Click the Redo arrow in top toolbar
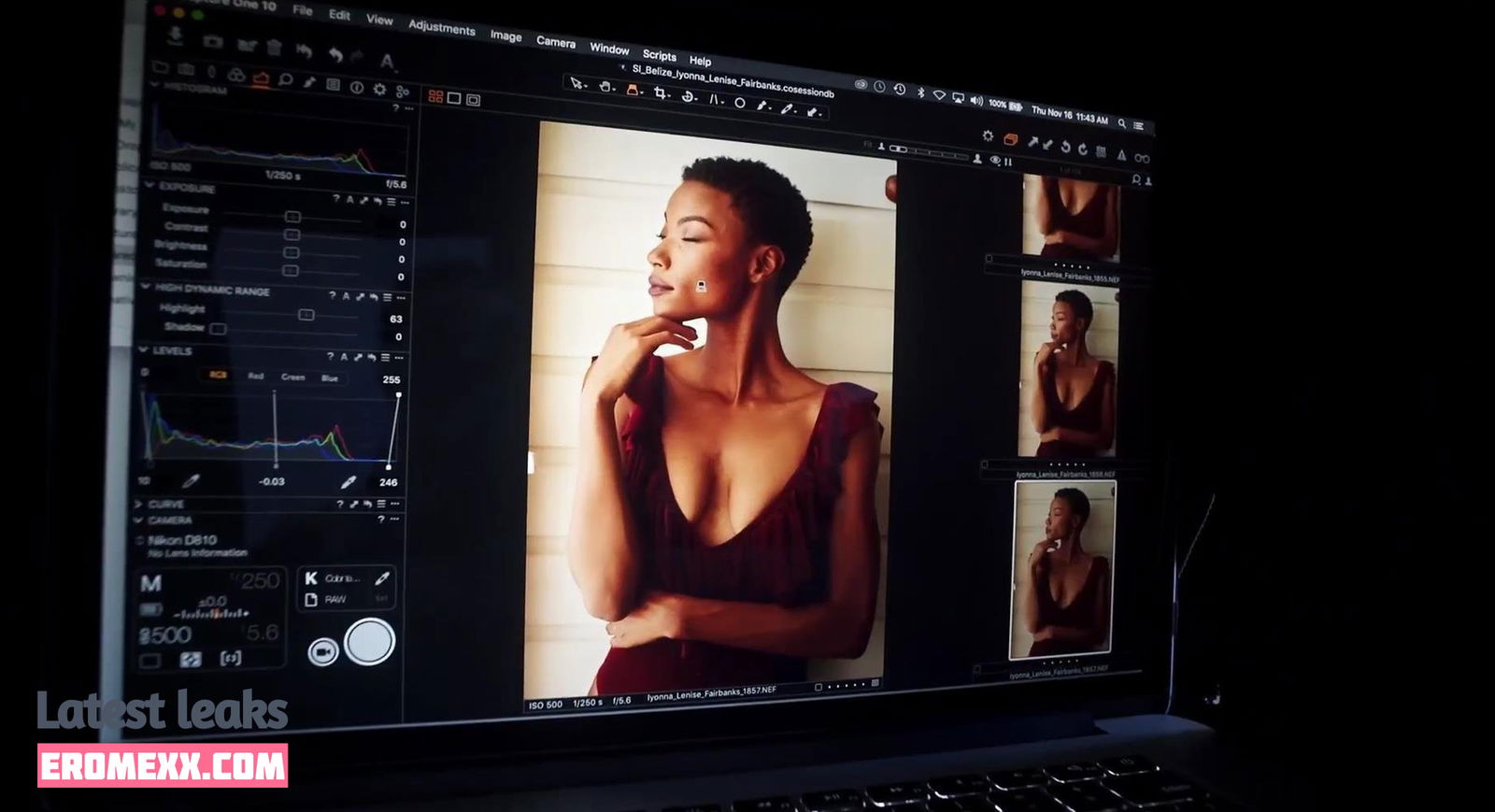The image size is (1495, 812). (x=356, y=57)
